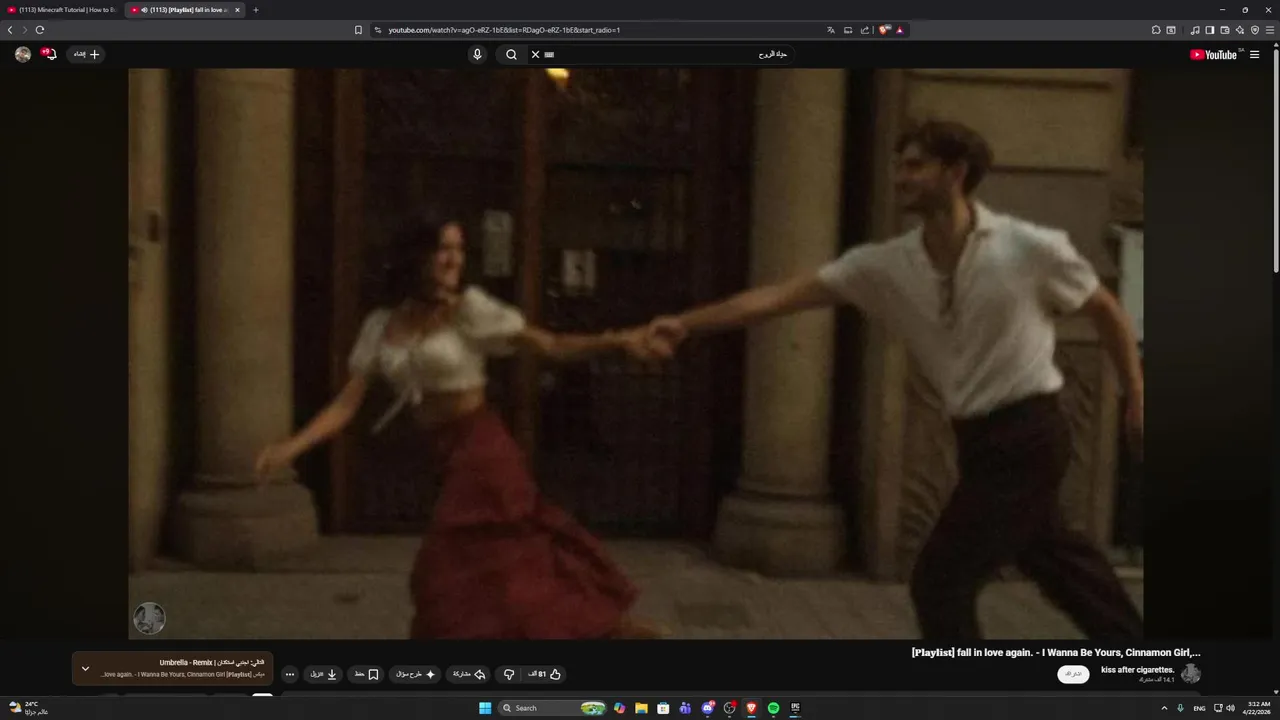Click the Umbrella - Remix next-up text
Viewport: 1280px width, 720px height.
point(211,662)
